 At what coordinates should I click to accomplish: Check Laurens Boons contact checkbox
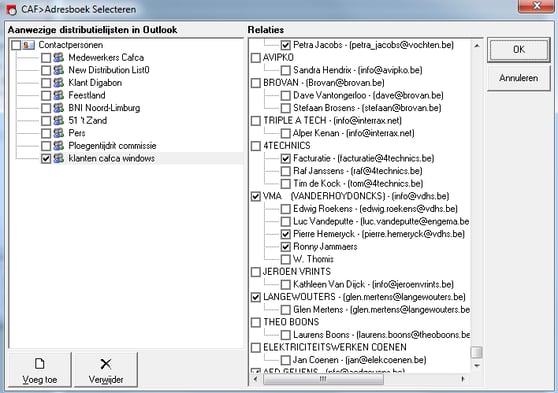(285, 335)
